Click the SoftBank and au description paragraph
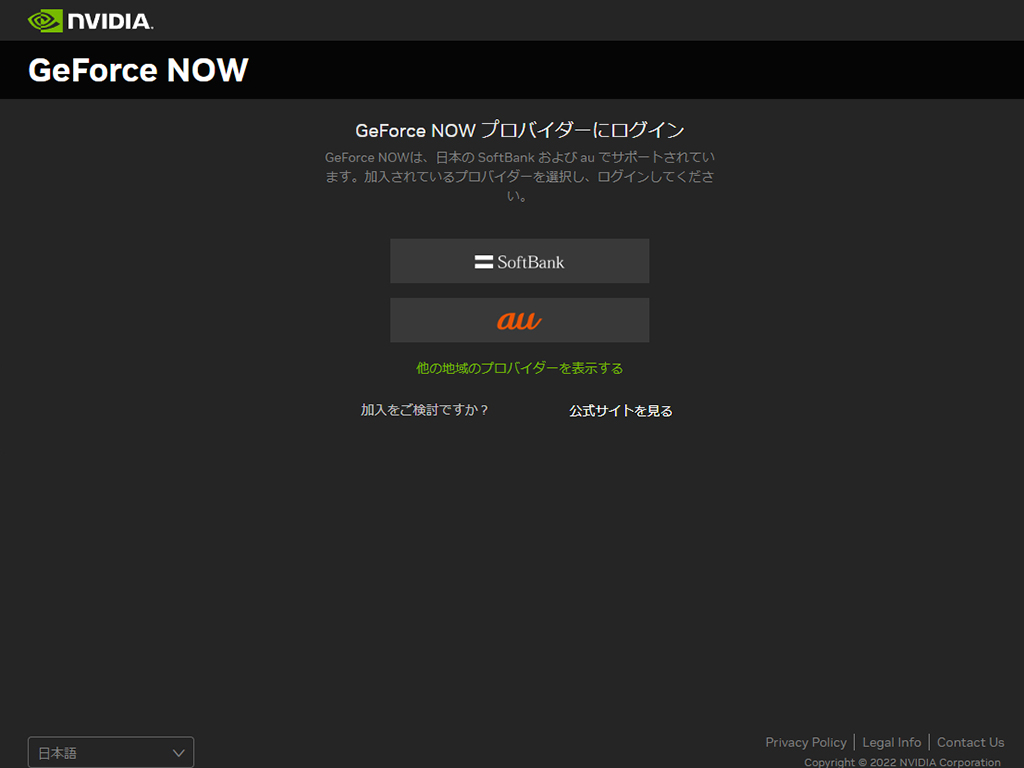This screenshot has width=1024, height=768. coord(520,176)
